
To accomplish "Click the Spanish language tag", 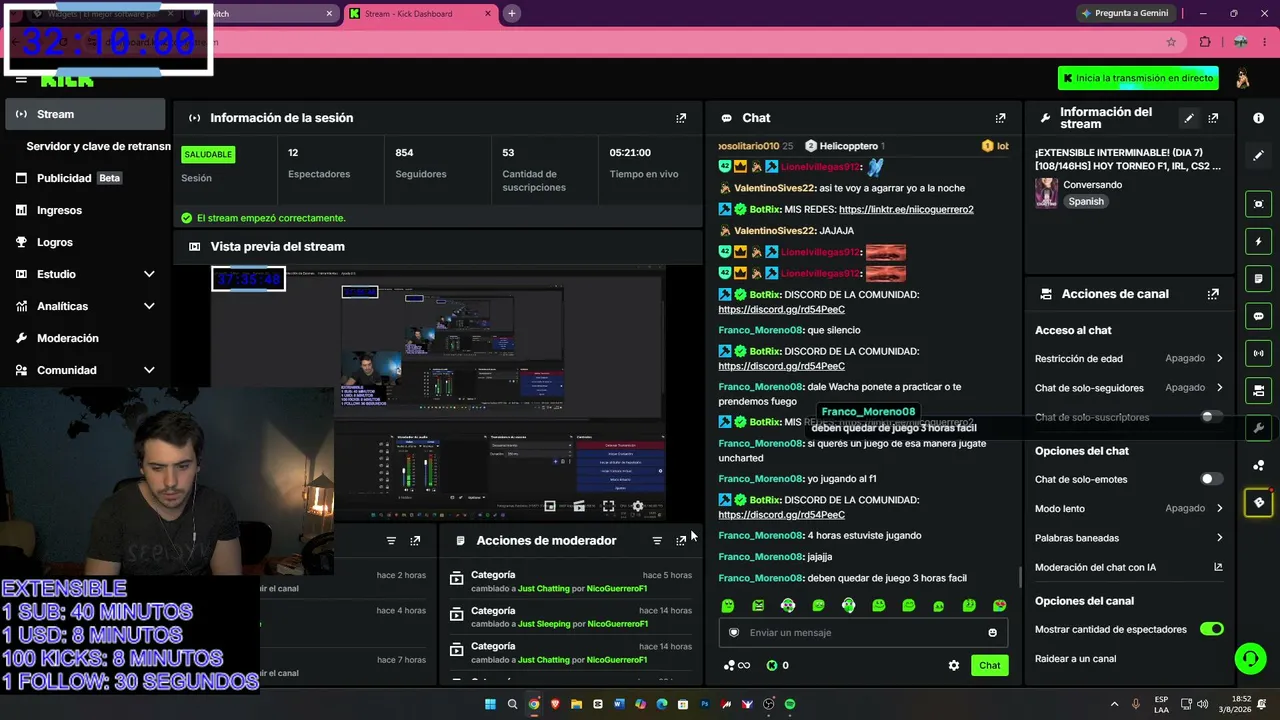I will (x=1085, y=201).
